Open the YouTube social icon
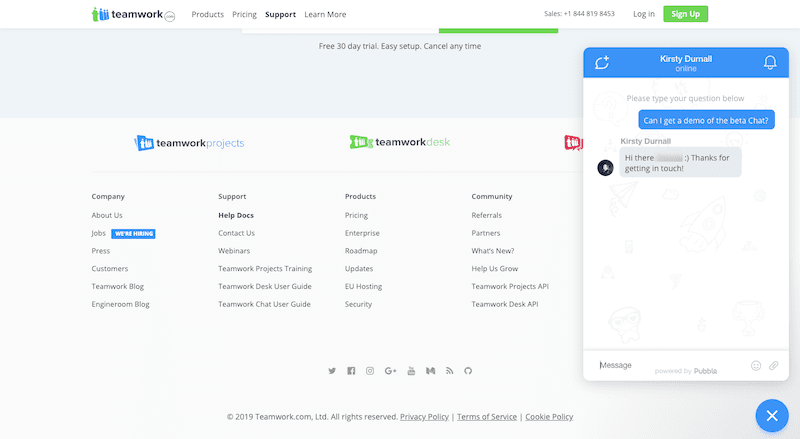The width and height of the screenshot is (800, 439). (x=411, y=371)
